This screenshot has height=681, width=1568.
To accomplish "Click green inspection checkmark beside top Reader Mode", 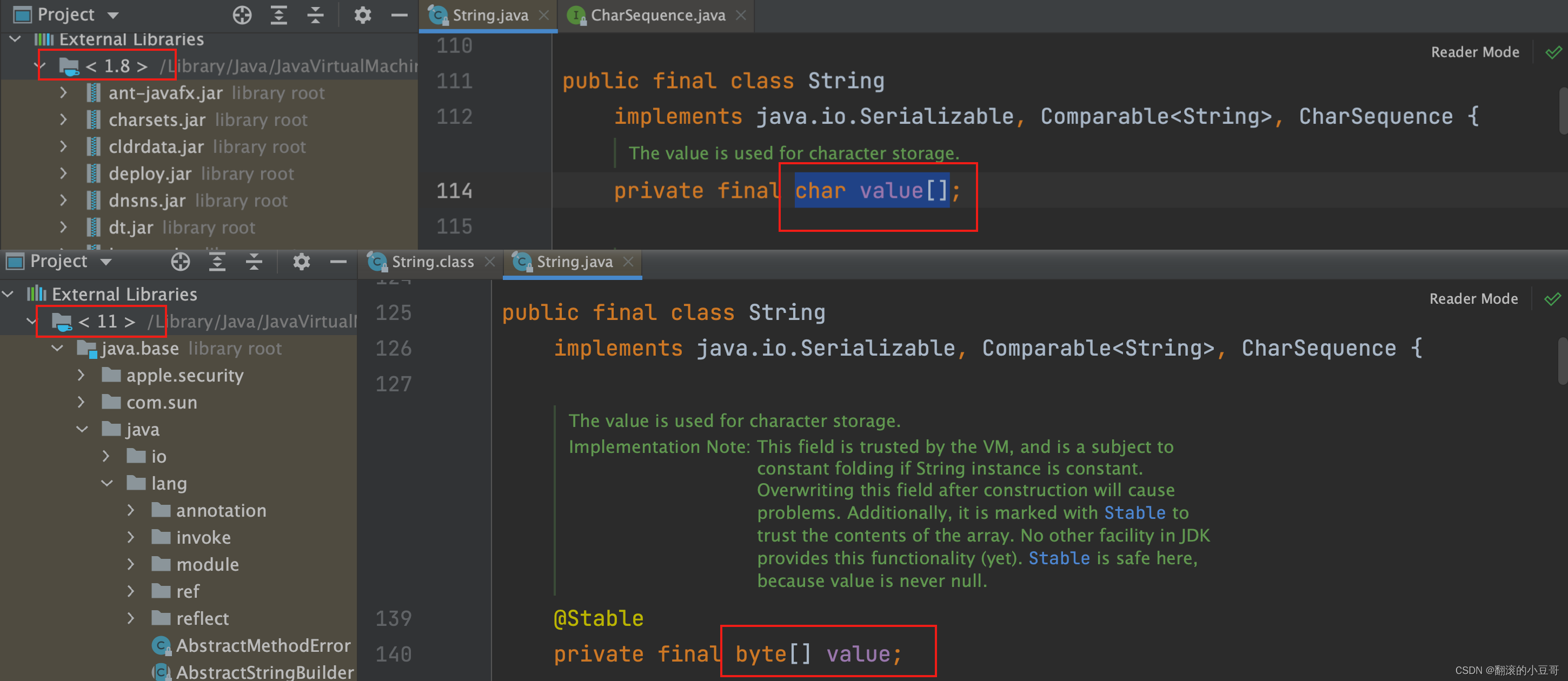I will [x=1553, y=52].
